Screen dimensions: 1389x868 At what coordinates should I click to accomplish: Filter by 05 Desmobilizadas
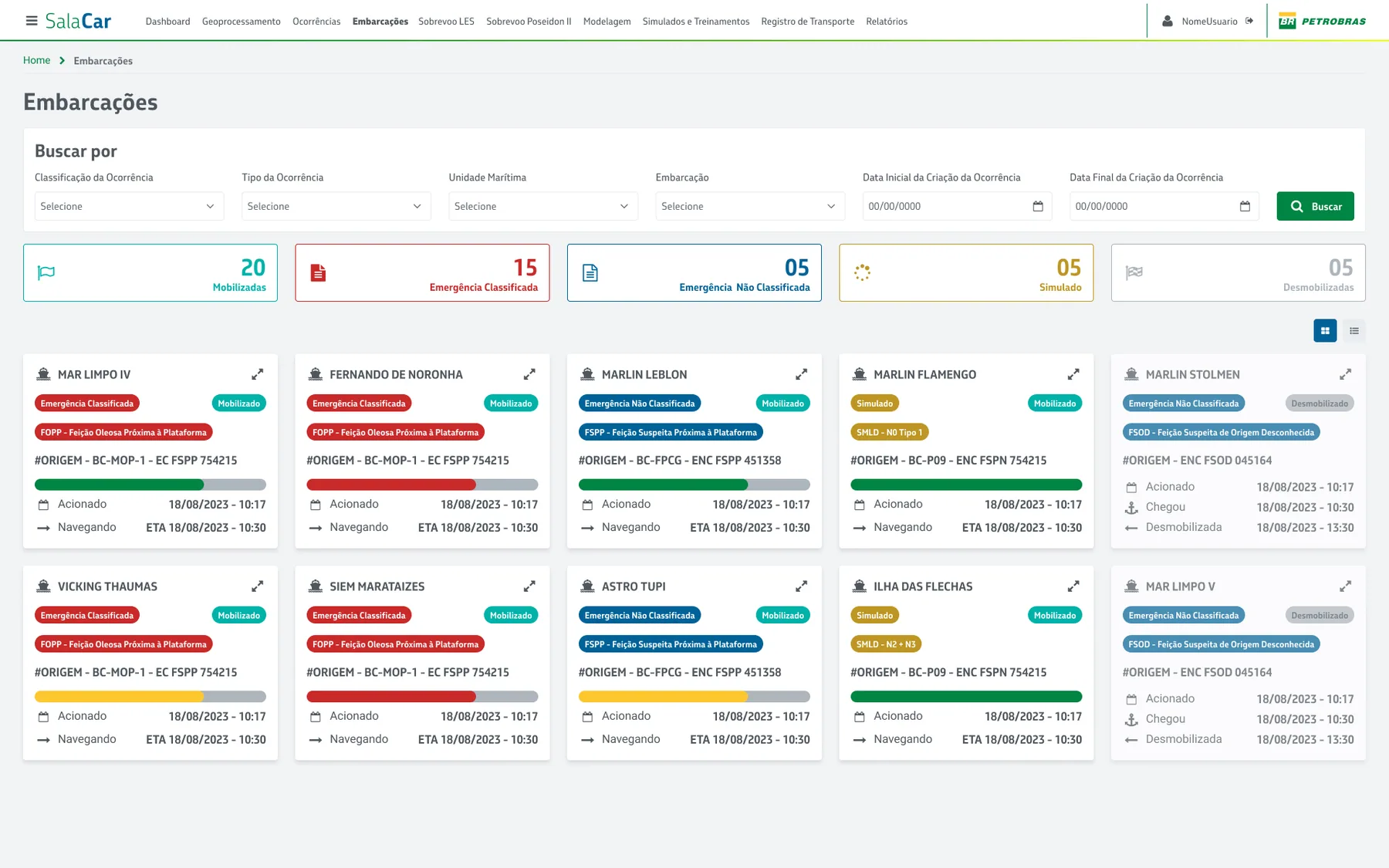click(x=1239, y=272)
